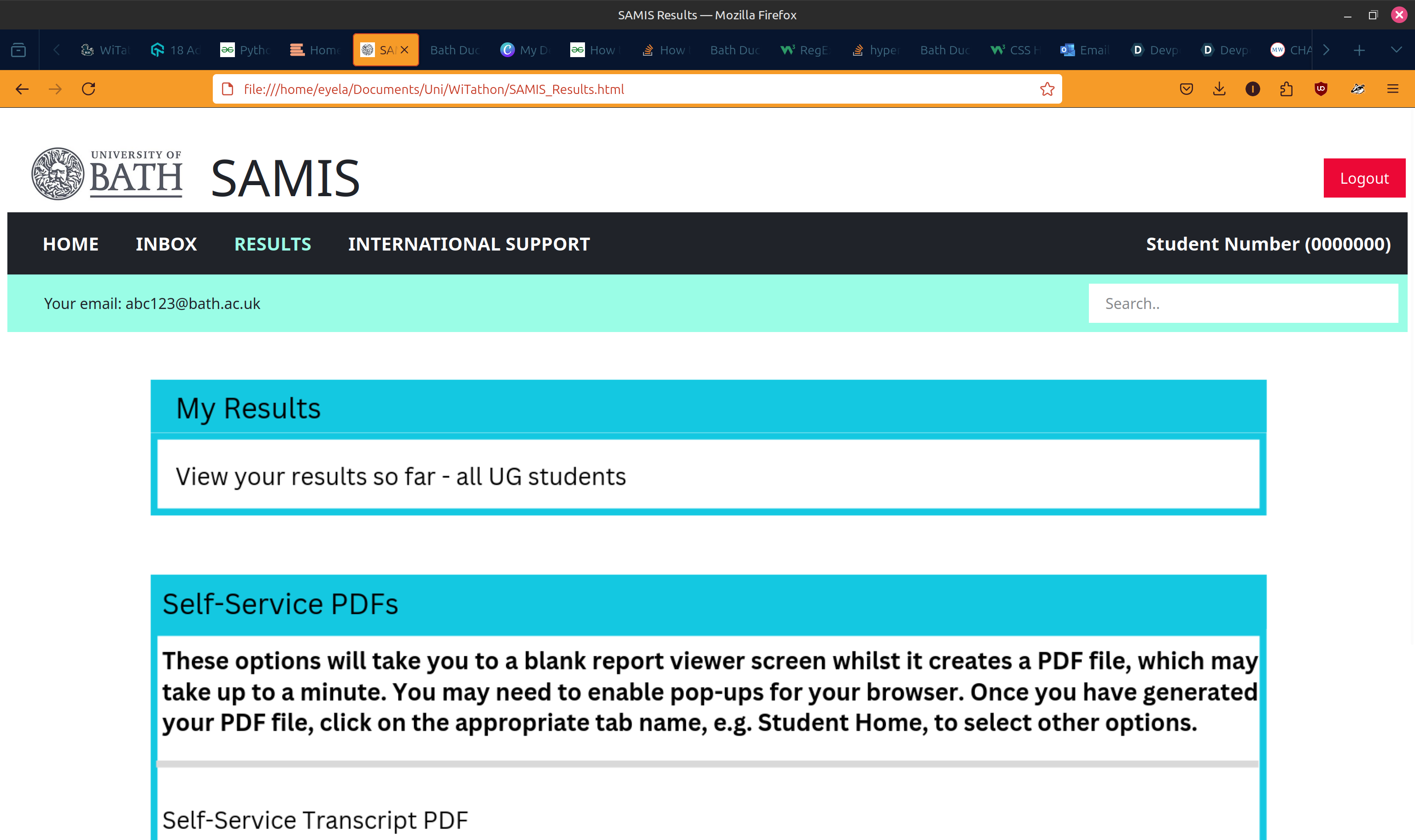Open Firefox View recent browsing

[x=19, y=50]
